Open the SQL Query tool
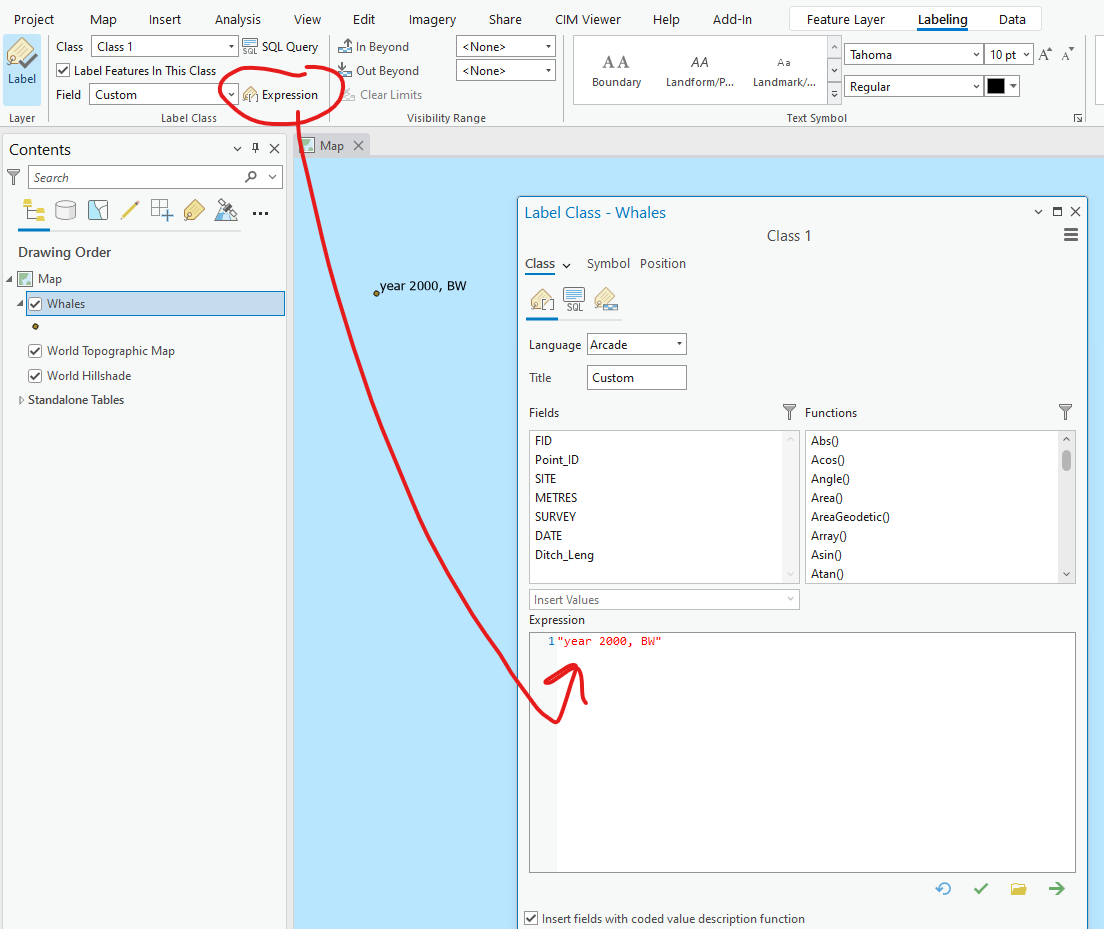This screenshot has height=929, width=1104. (x=281, y=46)
